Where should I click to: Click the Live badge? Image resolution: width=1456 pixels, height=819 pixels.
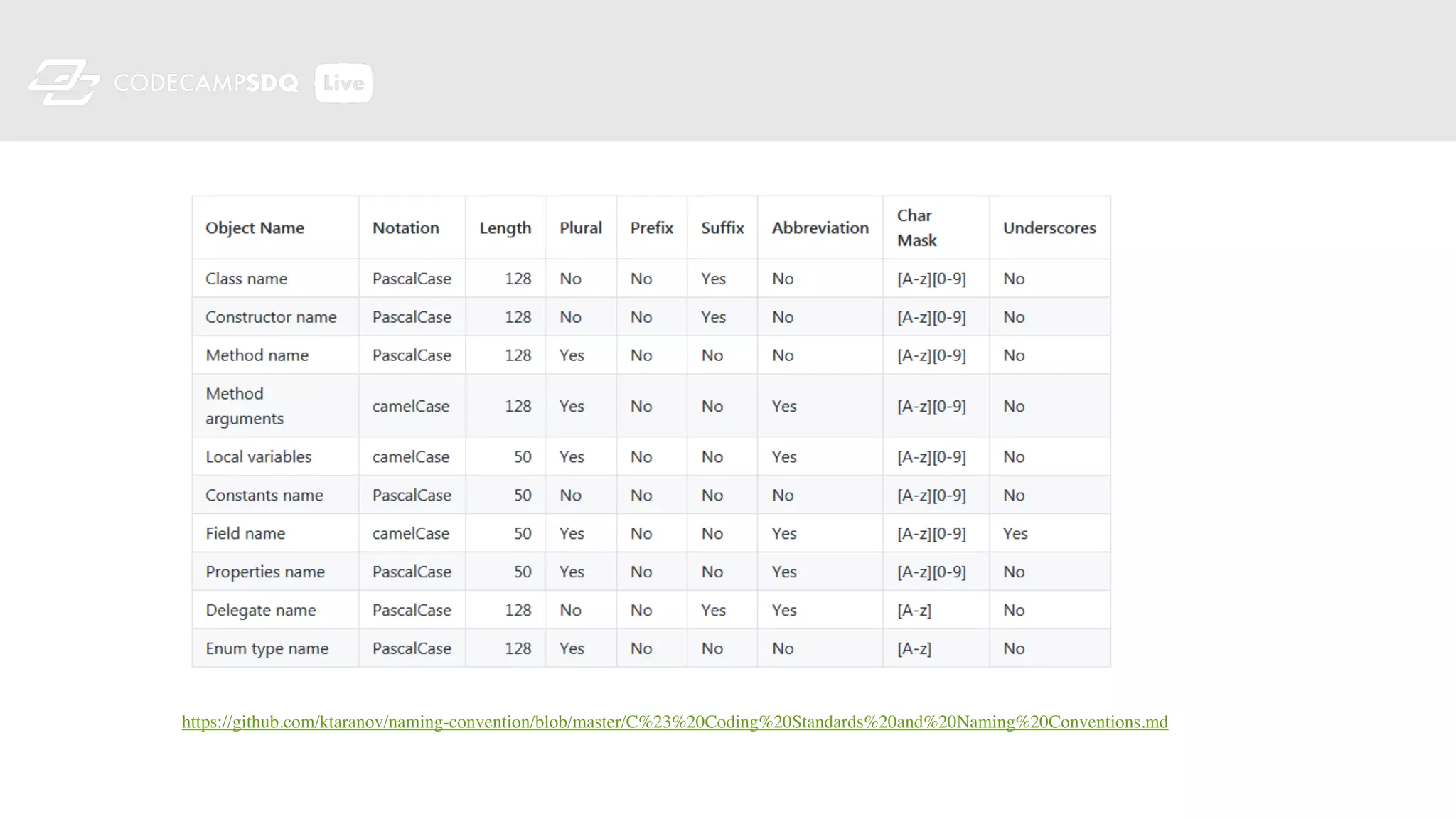click(x=343, y=83)
